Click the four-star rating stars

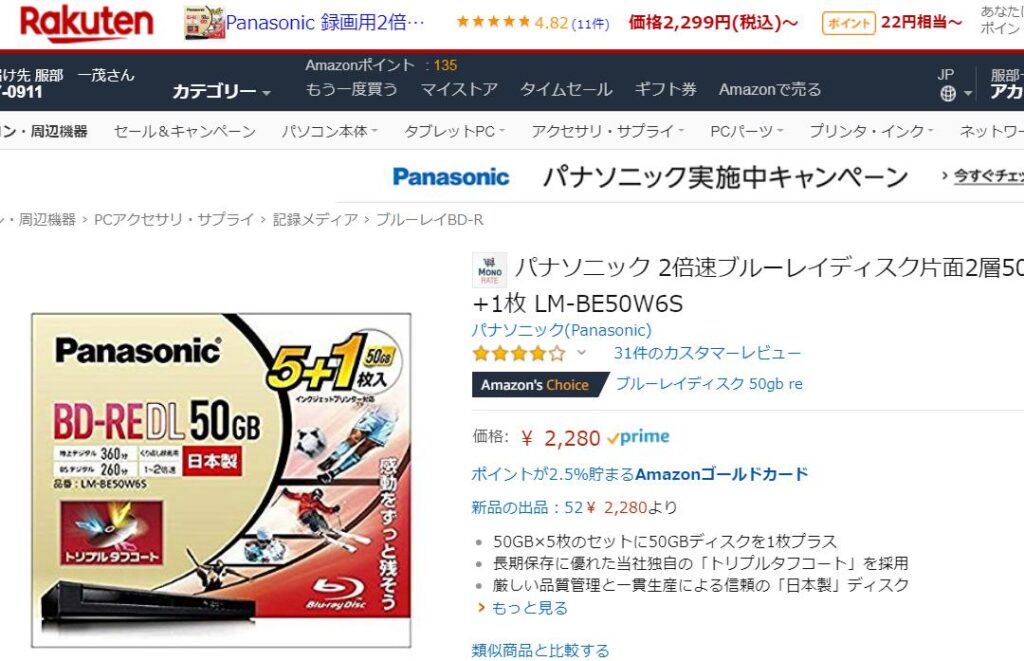tap(519, 354)
